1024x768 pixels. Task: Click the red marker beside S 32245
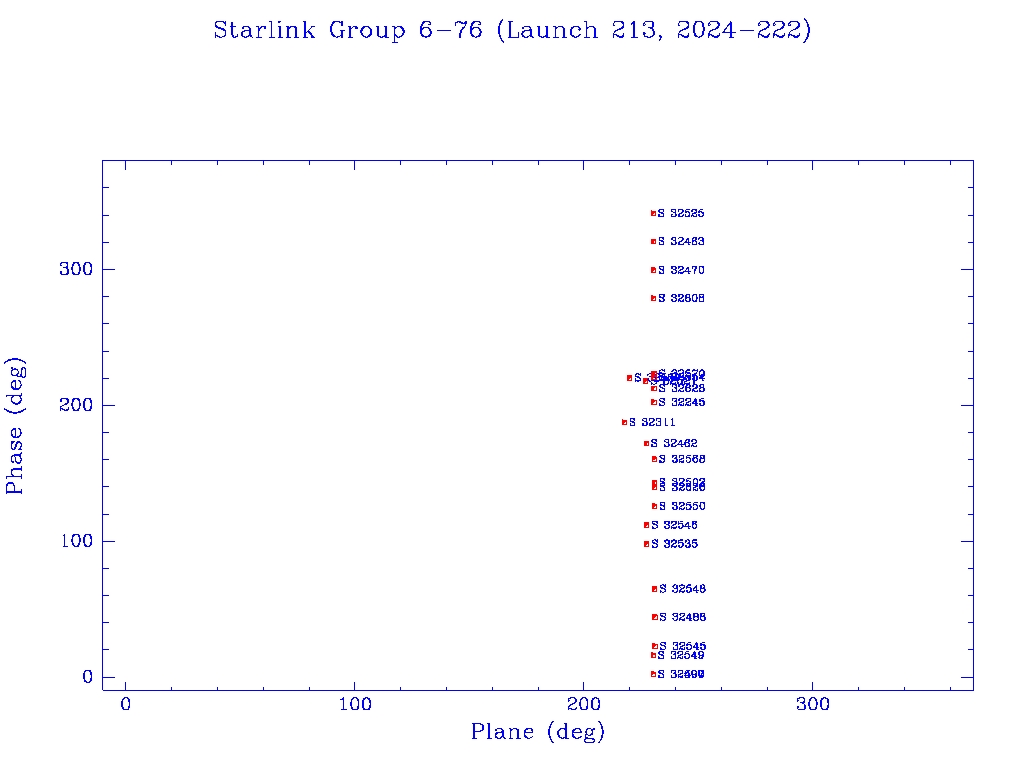[x=654, y=402]
